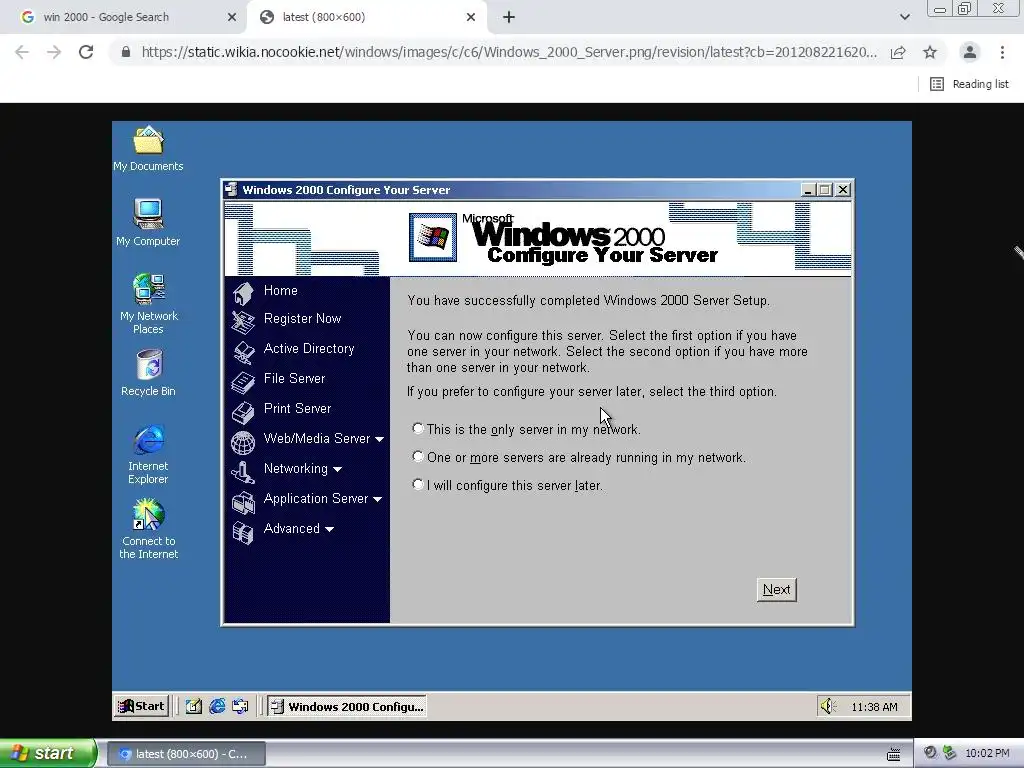Open File Server link
Viewport: 1024px width, 768px height.
click(x=295, y=379)
